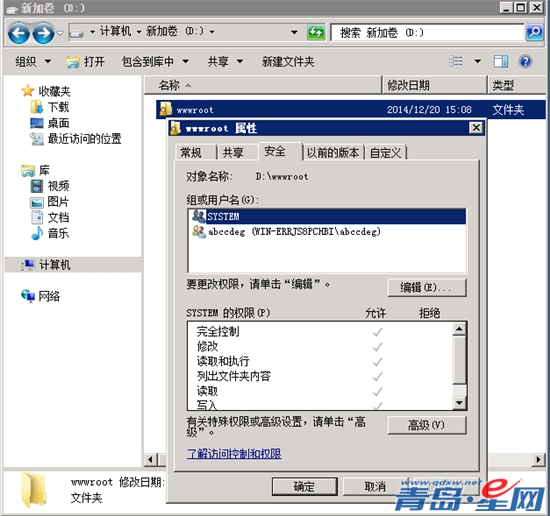Open the 了解访问控制和权限 link
Image resolution: width=550 pixels, height=516 pixels.
pyautogui.click(x=234, y=454)
